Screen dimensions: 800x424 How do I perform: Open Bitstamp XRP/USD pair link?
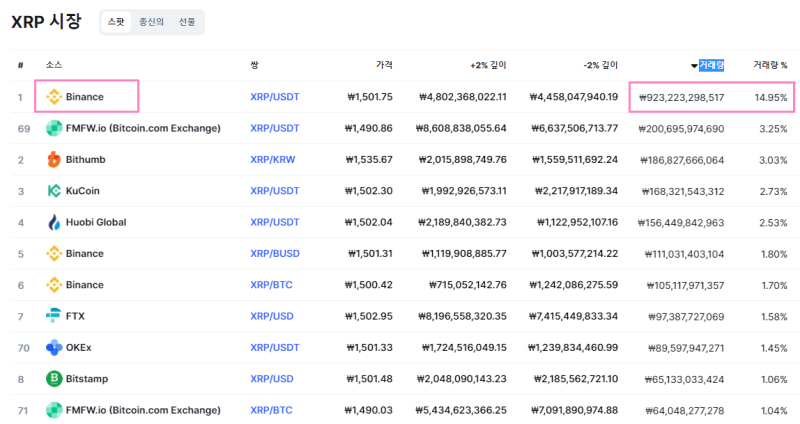(271, 379)
